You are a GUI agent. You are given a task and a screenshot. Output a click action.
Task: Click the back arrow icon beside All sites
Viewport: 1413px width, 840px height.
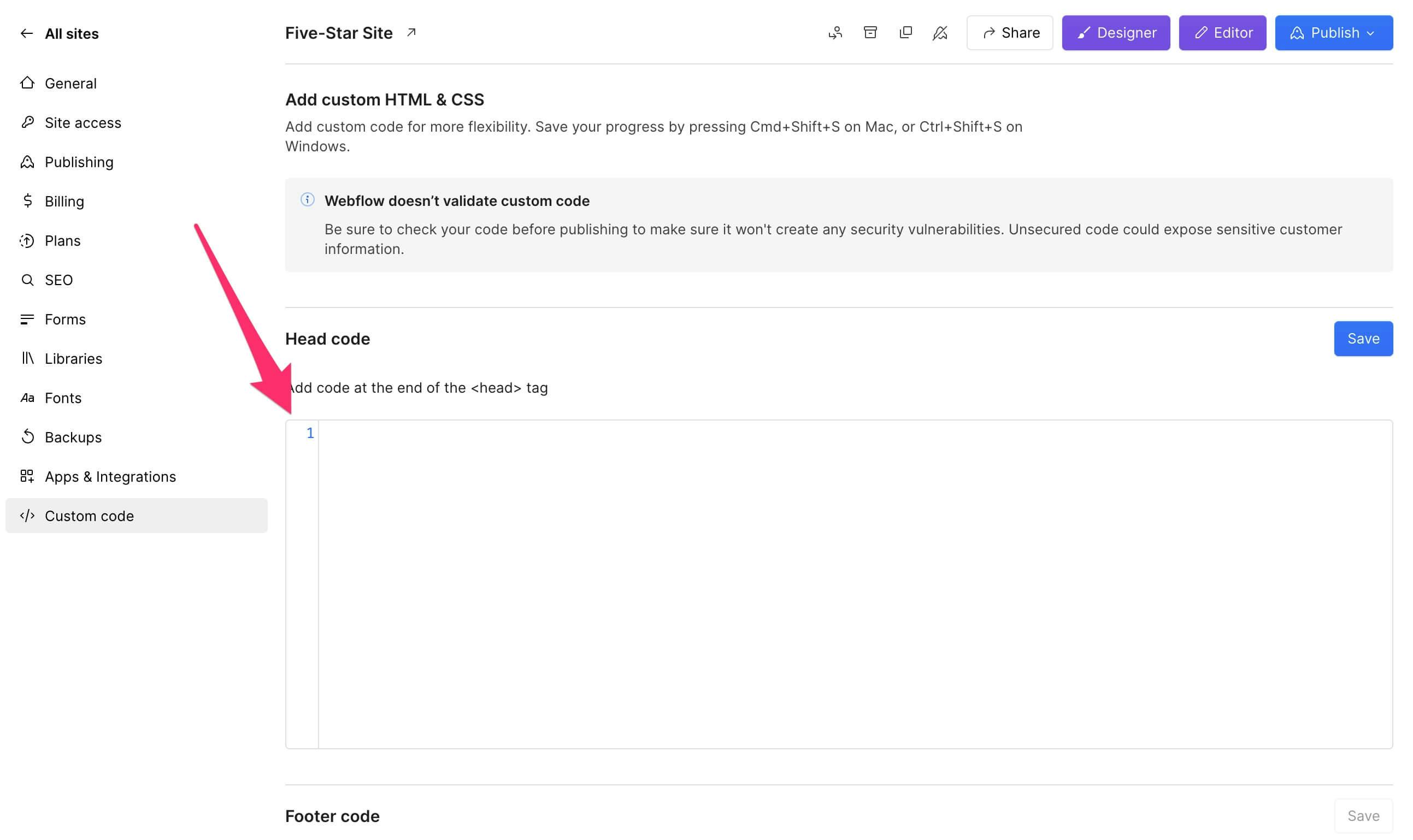click(27, 33)
